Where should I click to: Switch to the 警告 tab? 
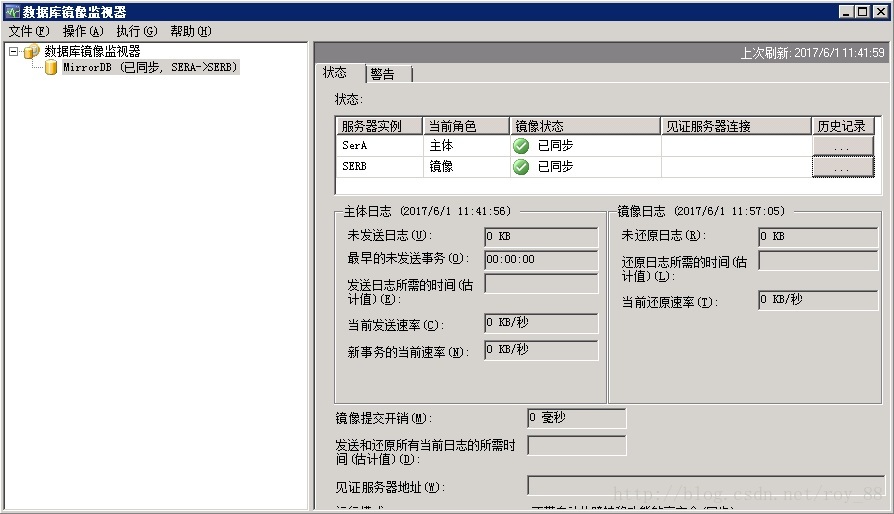pyautogui.click(x=388, y=74)
